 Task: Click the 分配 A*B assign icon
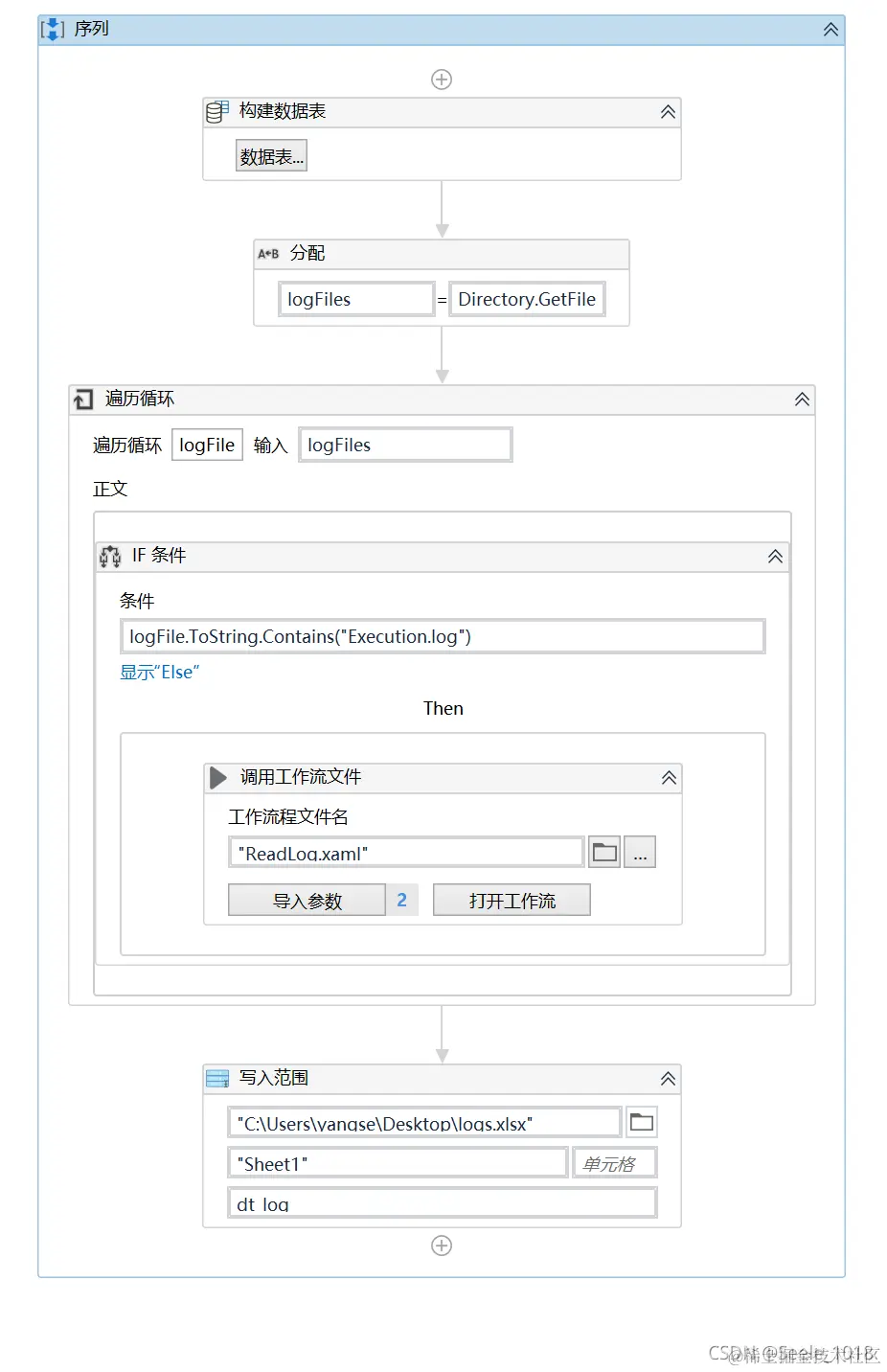coord(268,254)
